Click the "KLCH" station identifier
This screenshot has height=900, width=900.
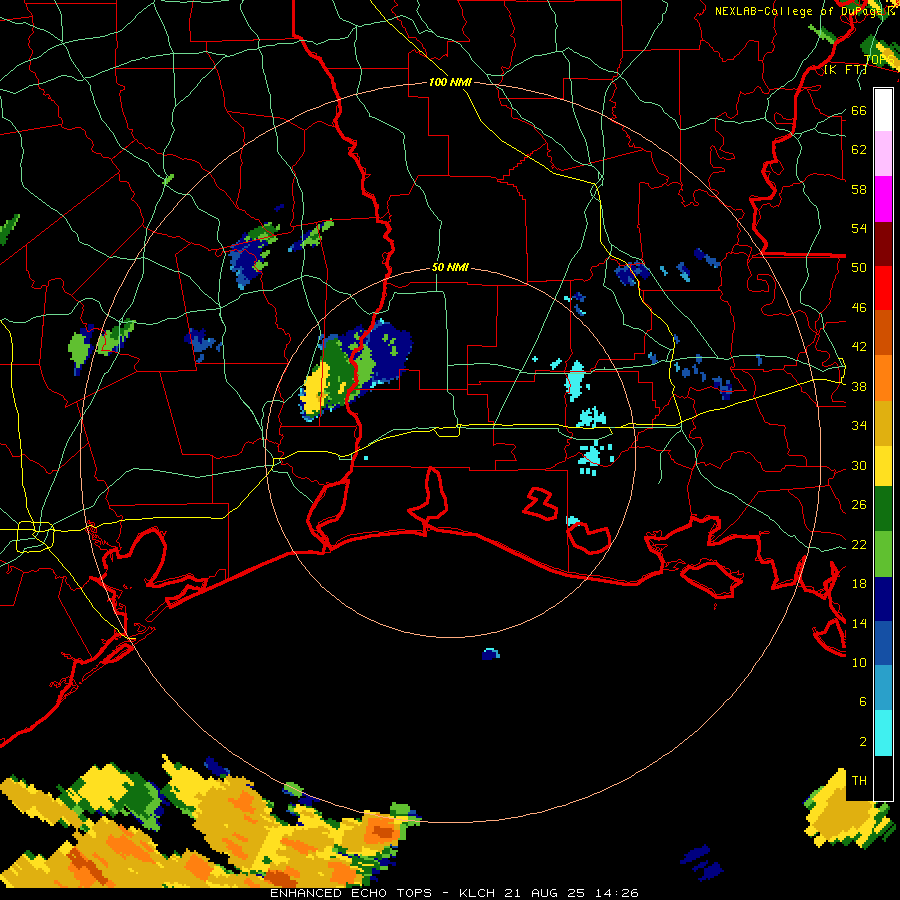pyautogui.click(x=477, y=893)
